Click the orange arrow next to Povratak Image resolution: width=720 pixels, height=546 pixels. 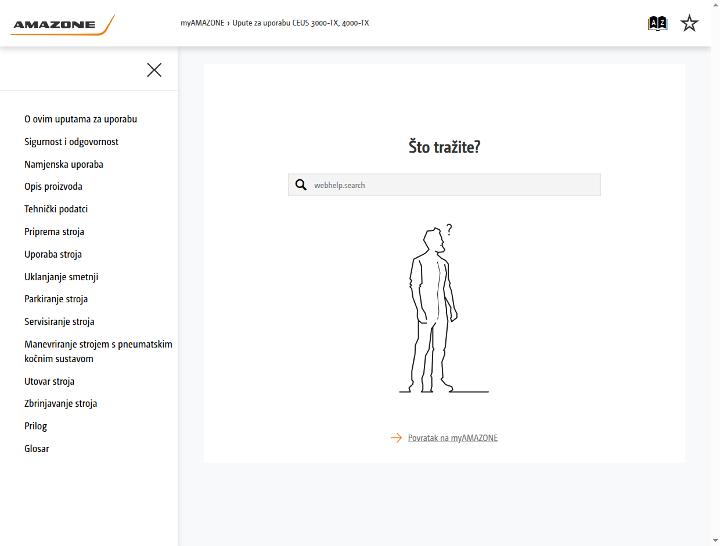click(x=396, y=438)
